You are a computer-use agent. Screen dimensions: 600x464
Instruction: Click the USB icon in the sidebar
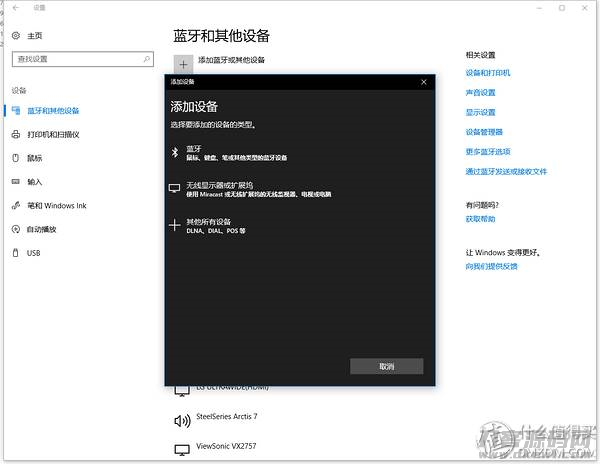(16, 252)
